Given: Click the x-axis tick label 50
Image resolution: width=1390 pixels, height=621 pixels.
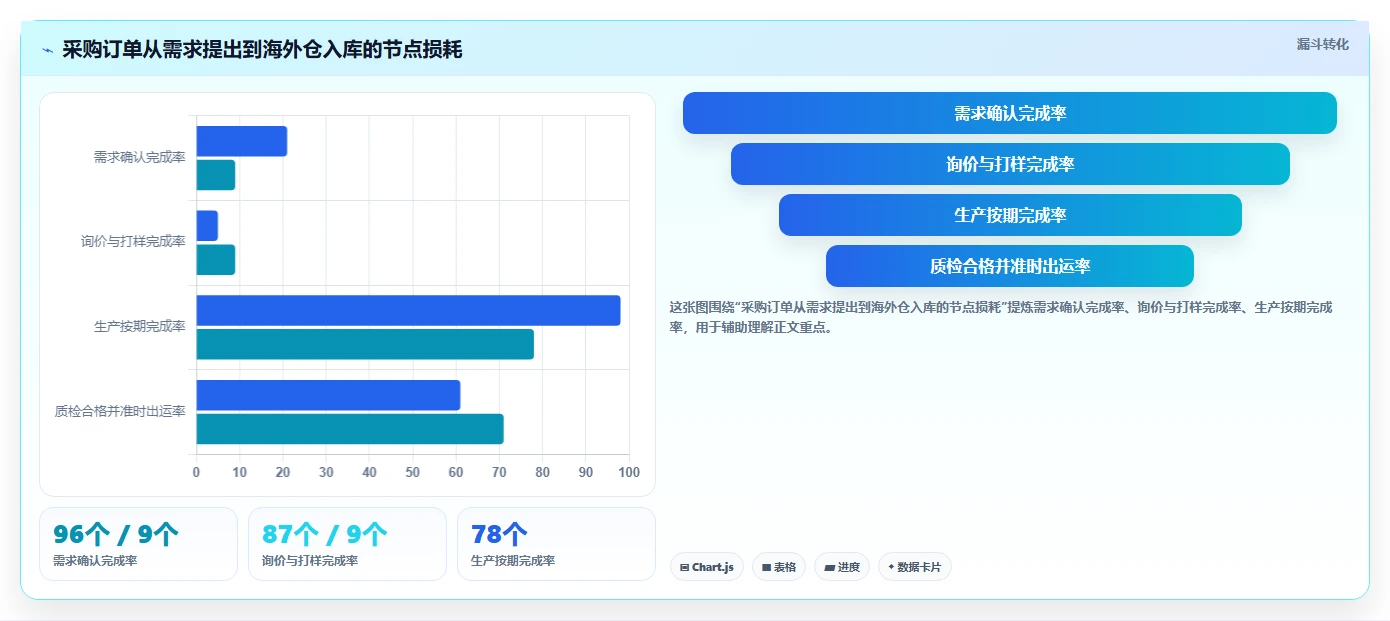Looking at the screenshot, I should [413, 472].
